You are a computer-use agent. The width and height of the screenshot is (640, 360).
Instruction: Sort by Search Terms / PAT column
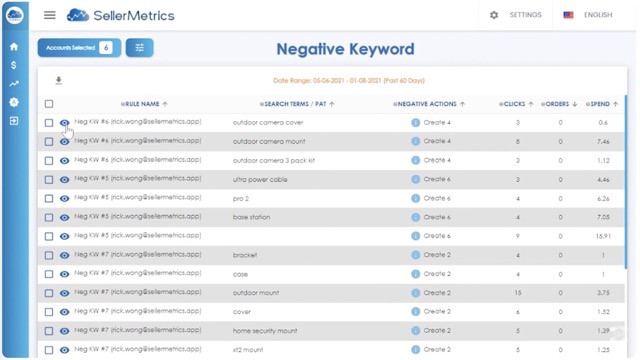[x=297, y=104]
